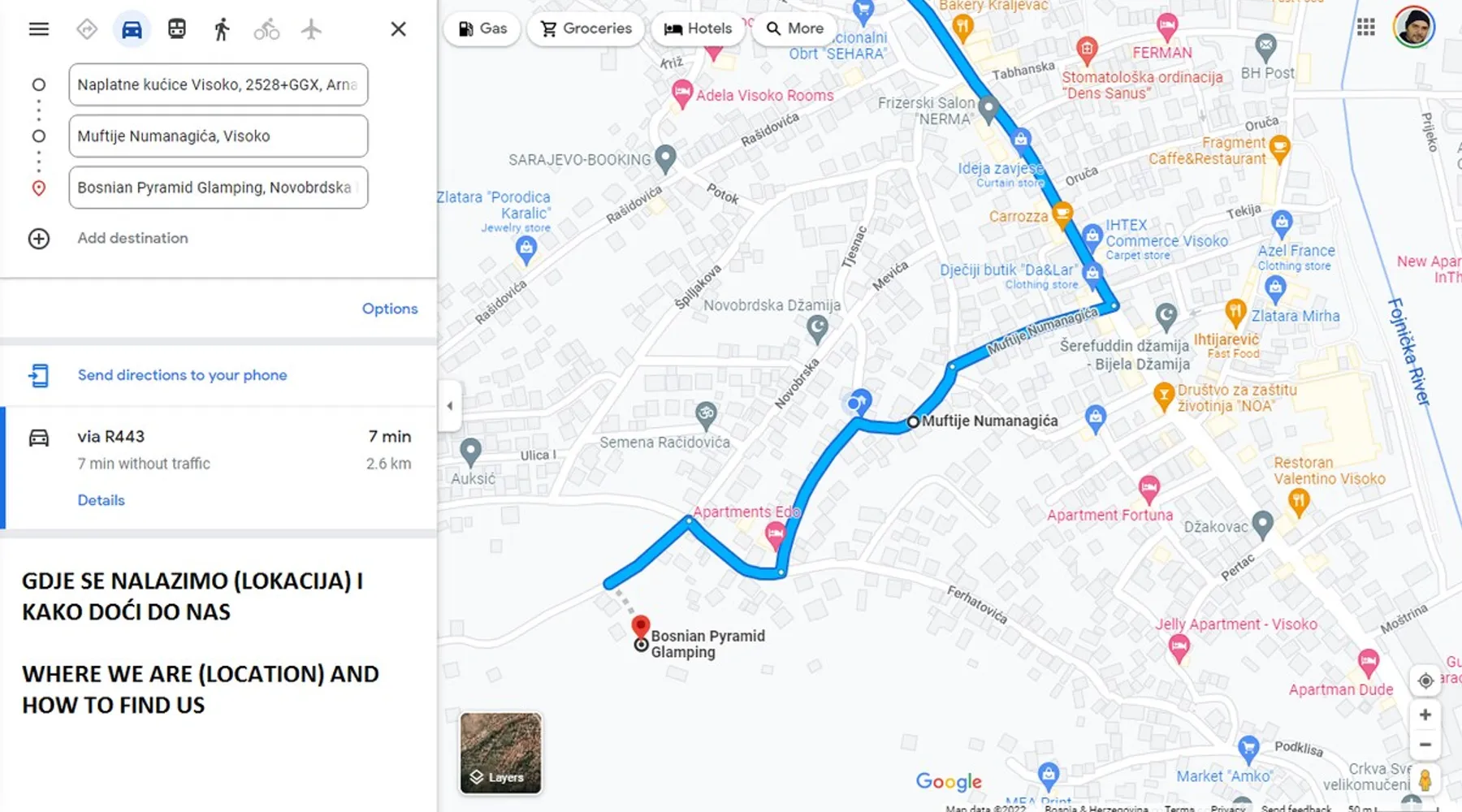The width and height of the screenshot is (1462, 812).
Task: Select flights travel mode icon
Action: [x=311, y=29]
